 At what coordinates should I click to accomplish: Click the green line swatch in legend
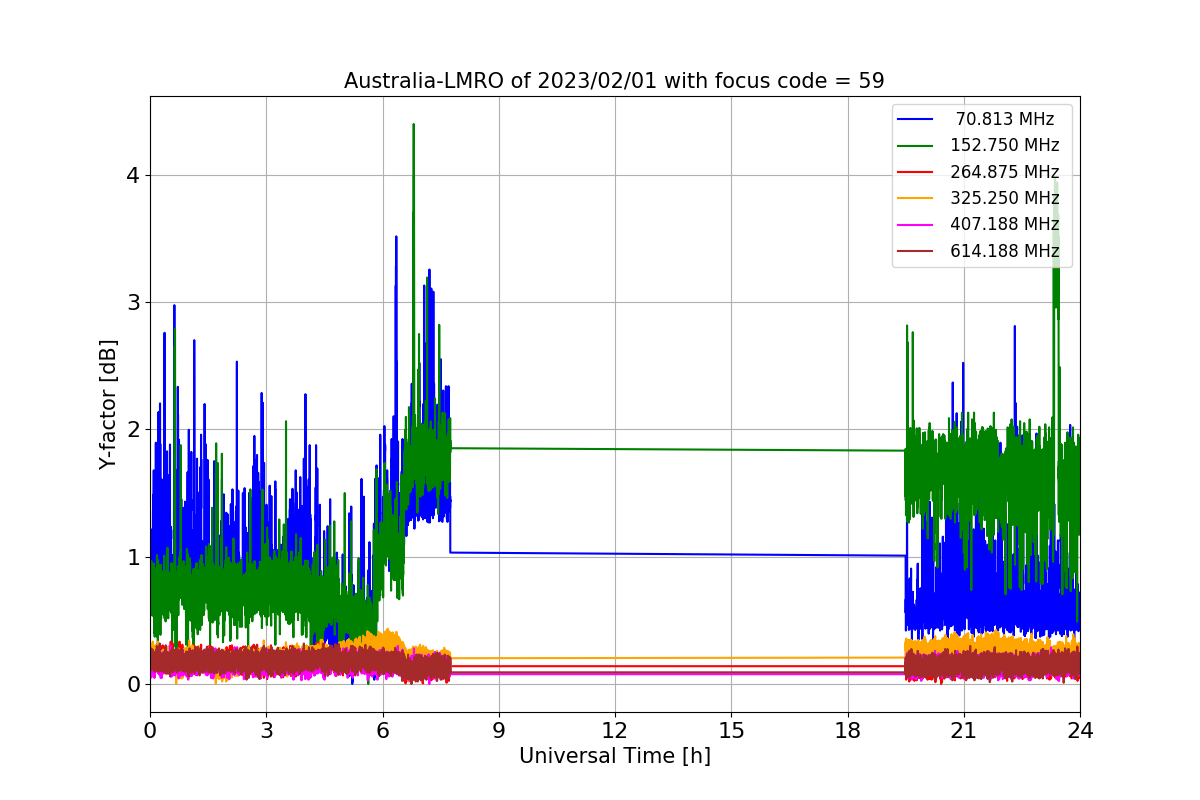[916, 146]
